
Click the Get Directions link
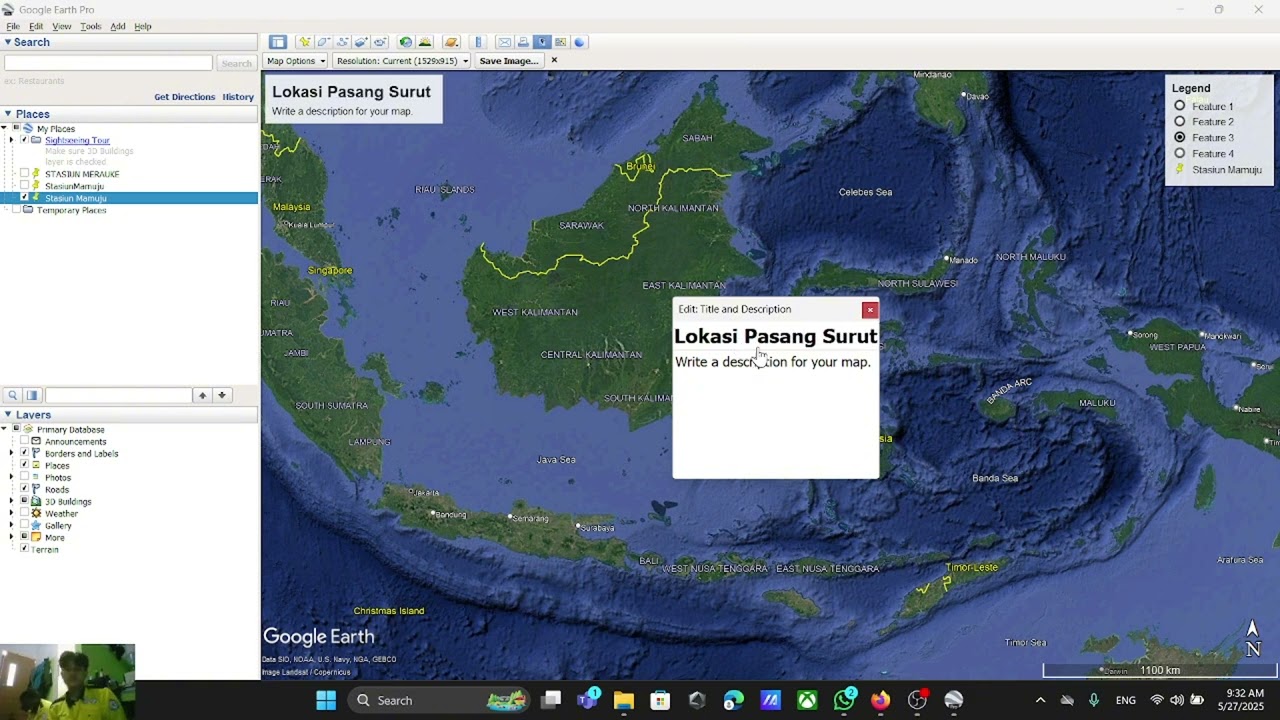[185, 97]
